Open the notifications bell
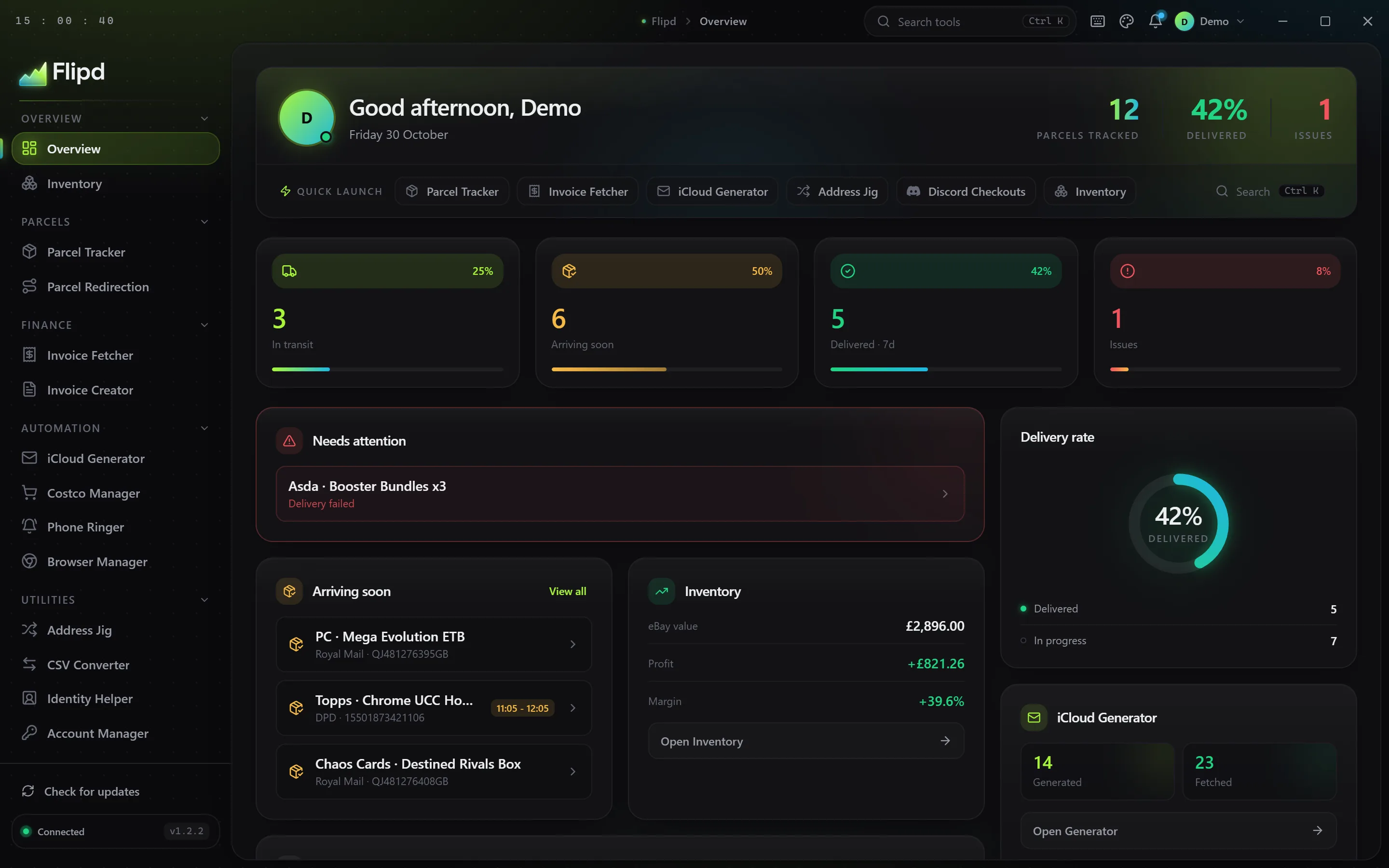This screenshot has height=868, width=1389. pyautogui.click(x=1156, y=21)
